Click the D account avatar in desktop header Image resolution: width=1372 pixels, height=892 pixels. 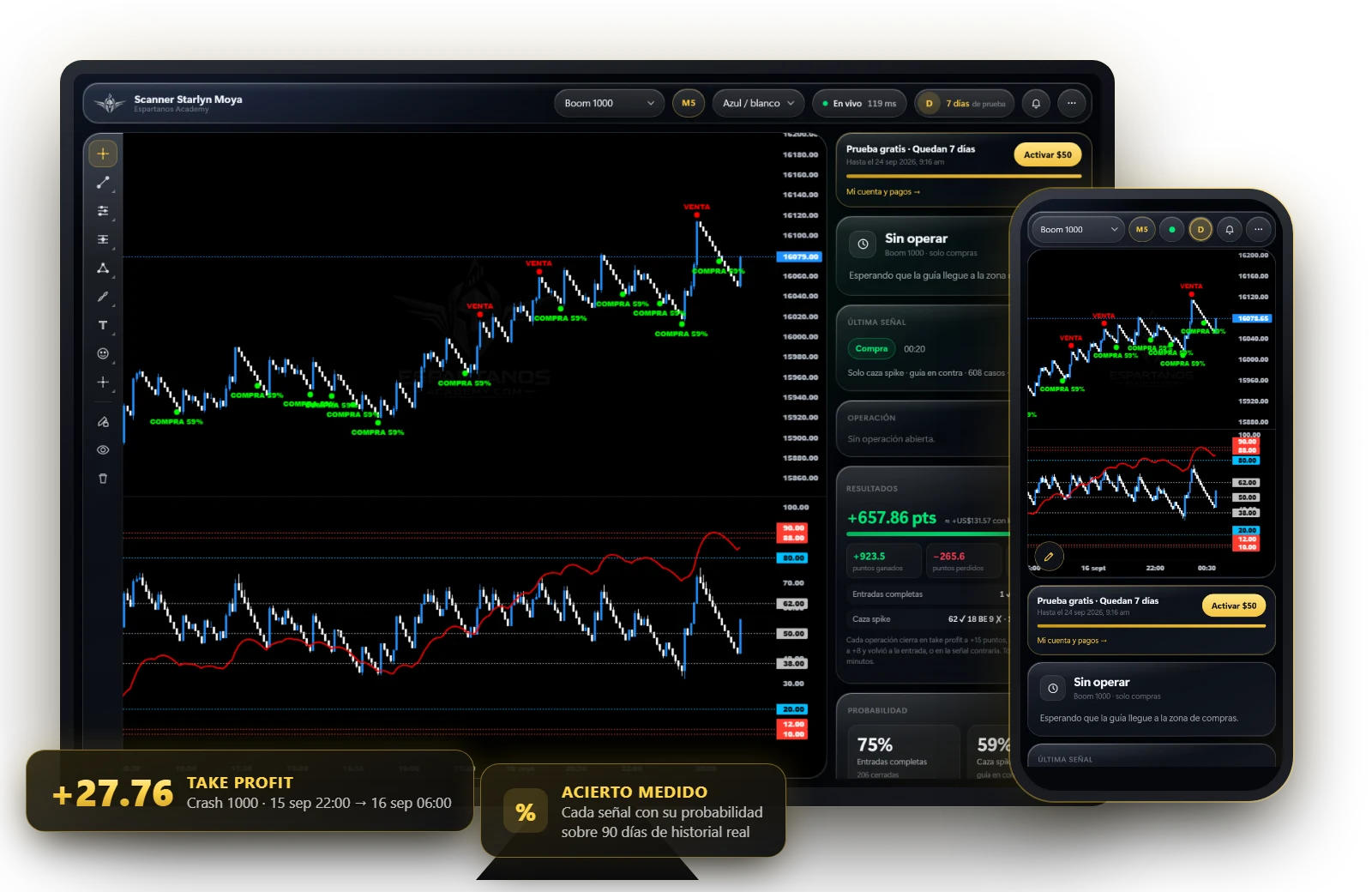(x=929, y=103)
